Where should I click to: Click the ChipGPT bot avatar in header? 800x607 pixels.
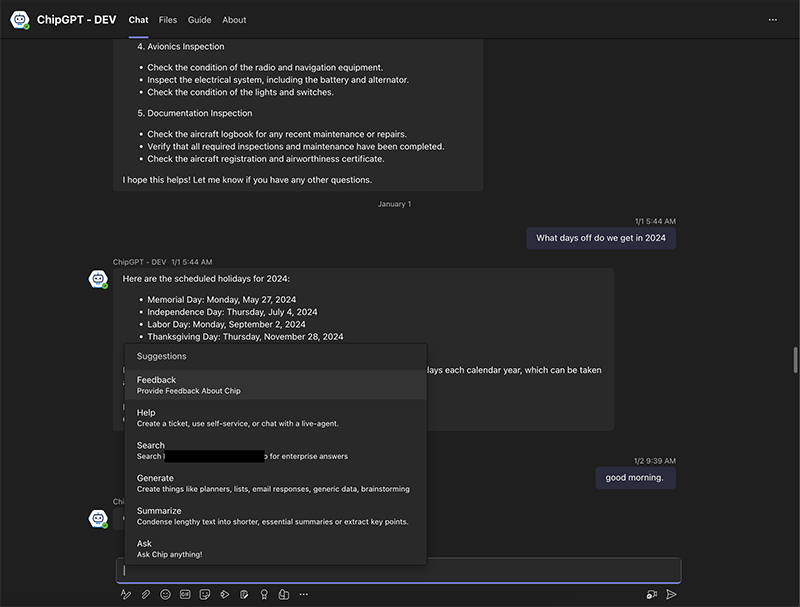pos(19,19)
